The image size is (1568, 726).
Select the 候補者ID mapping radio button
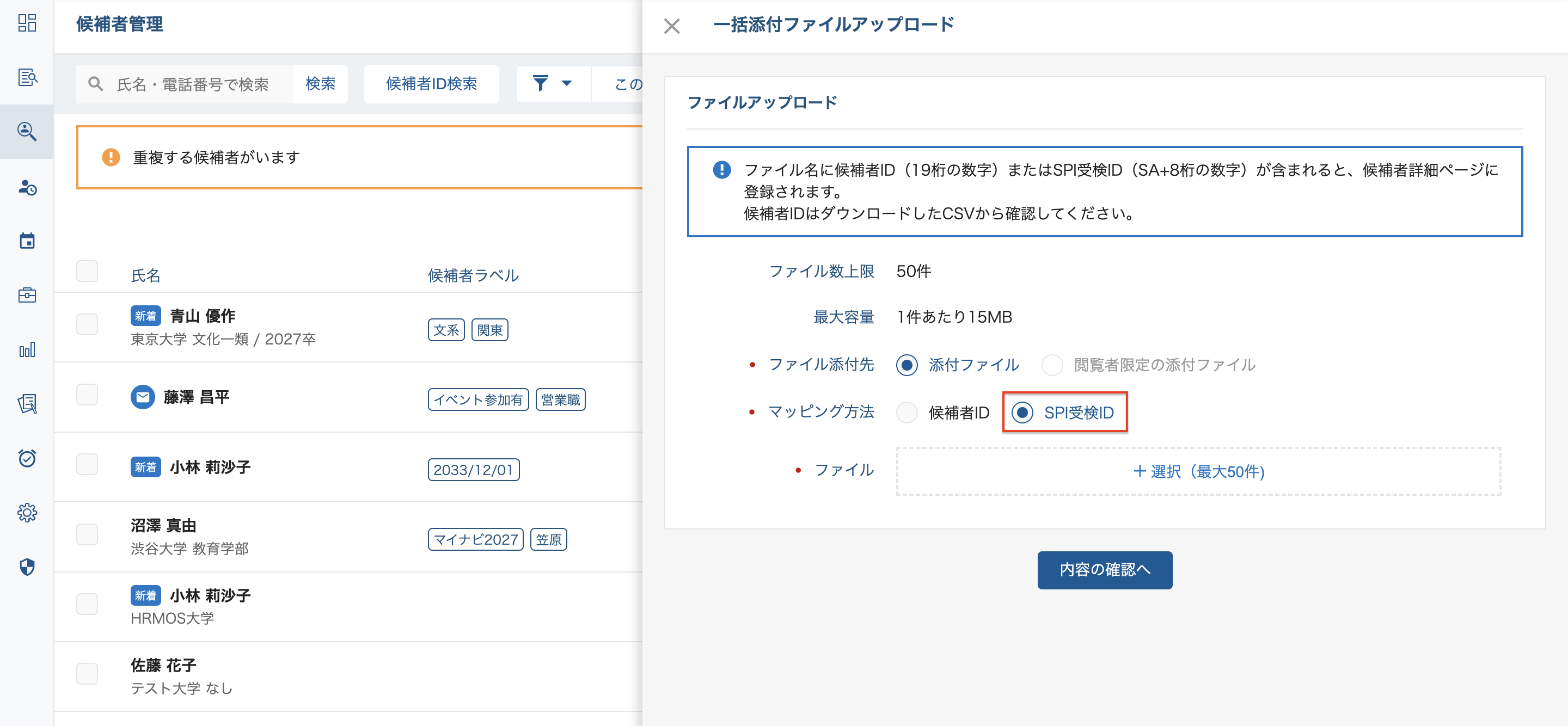coord(907,413)
